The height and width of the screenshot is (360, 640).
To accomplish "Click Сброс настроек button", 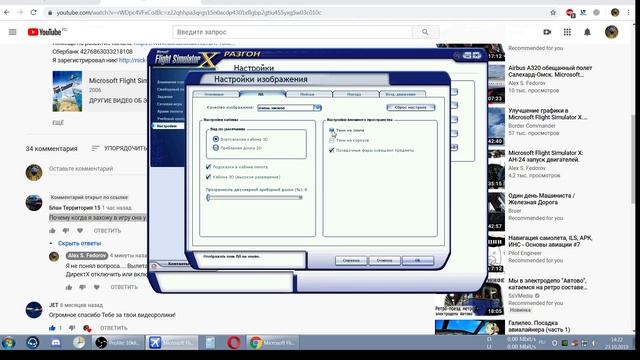I will tap(411, 107).
